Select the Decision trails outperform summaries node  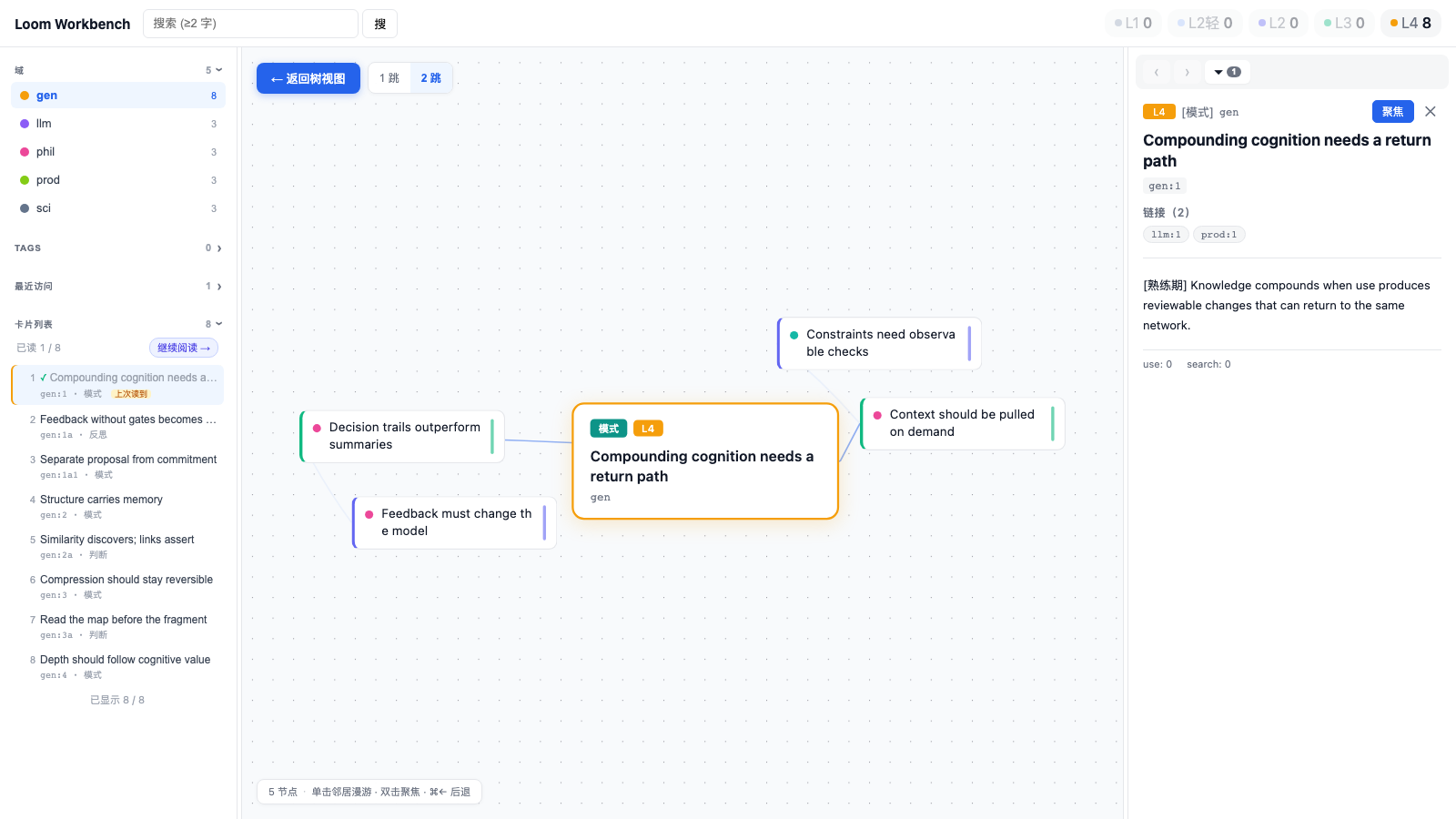402,436
